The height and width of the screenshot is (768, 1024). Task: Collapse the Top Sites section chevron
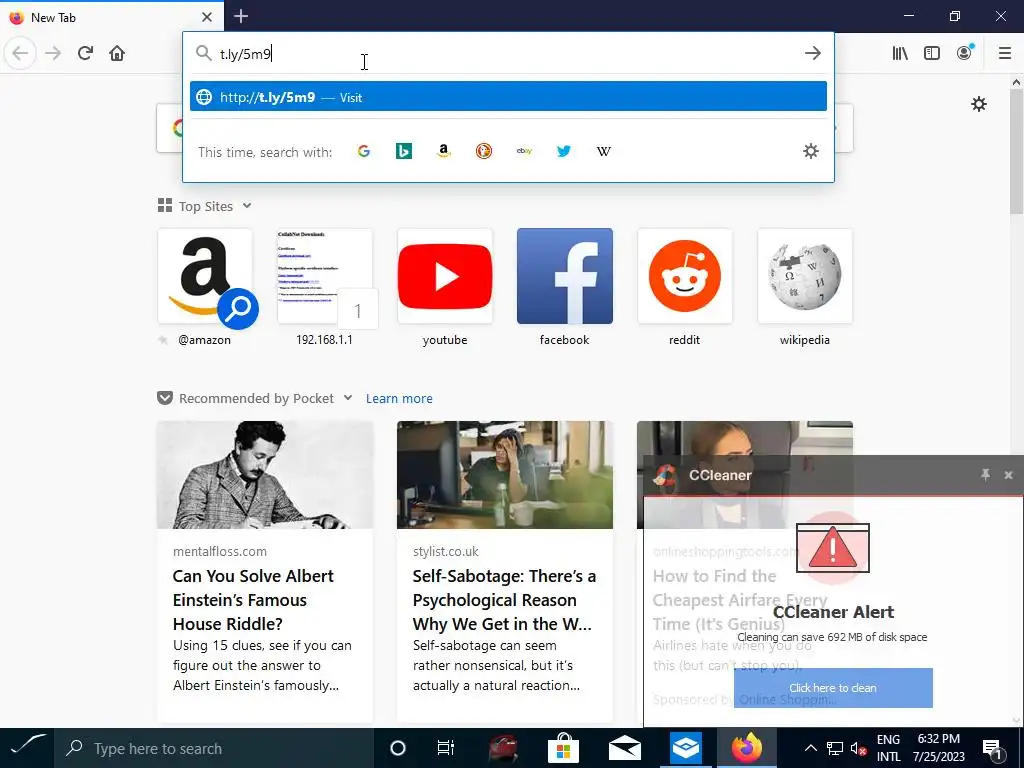pos(247,206)
